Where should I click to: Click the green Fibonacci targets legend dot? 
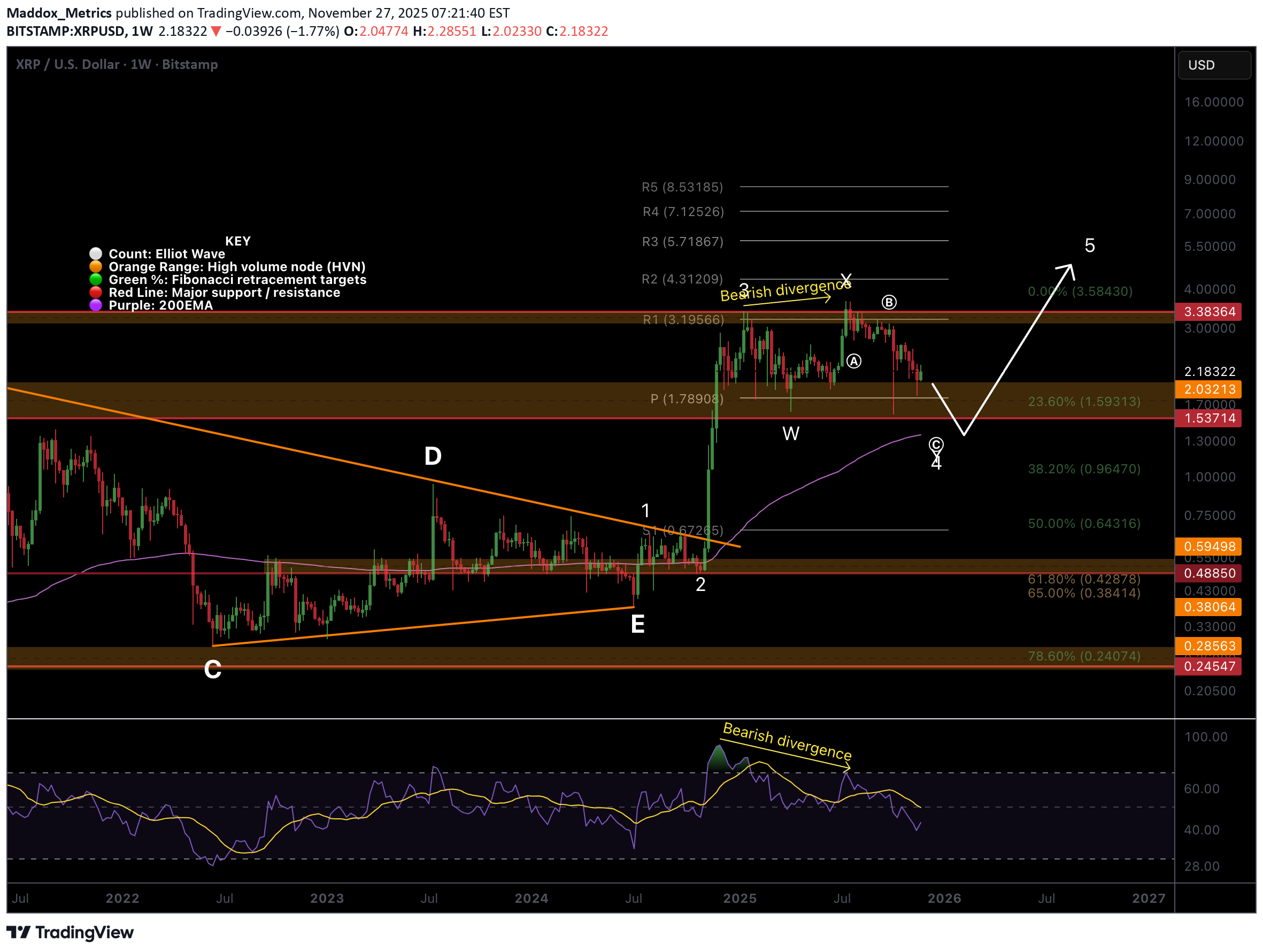coord(95,279)
